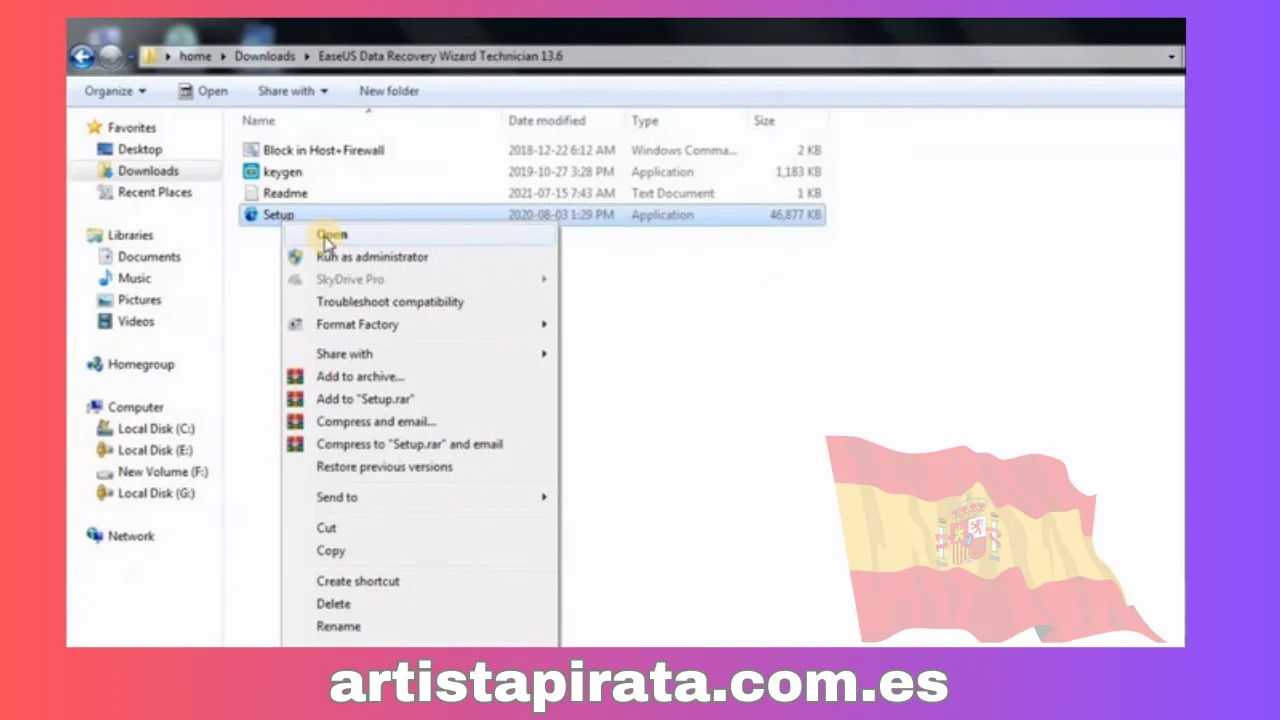Click the Music library icon

[x=105, y=278]
